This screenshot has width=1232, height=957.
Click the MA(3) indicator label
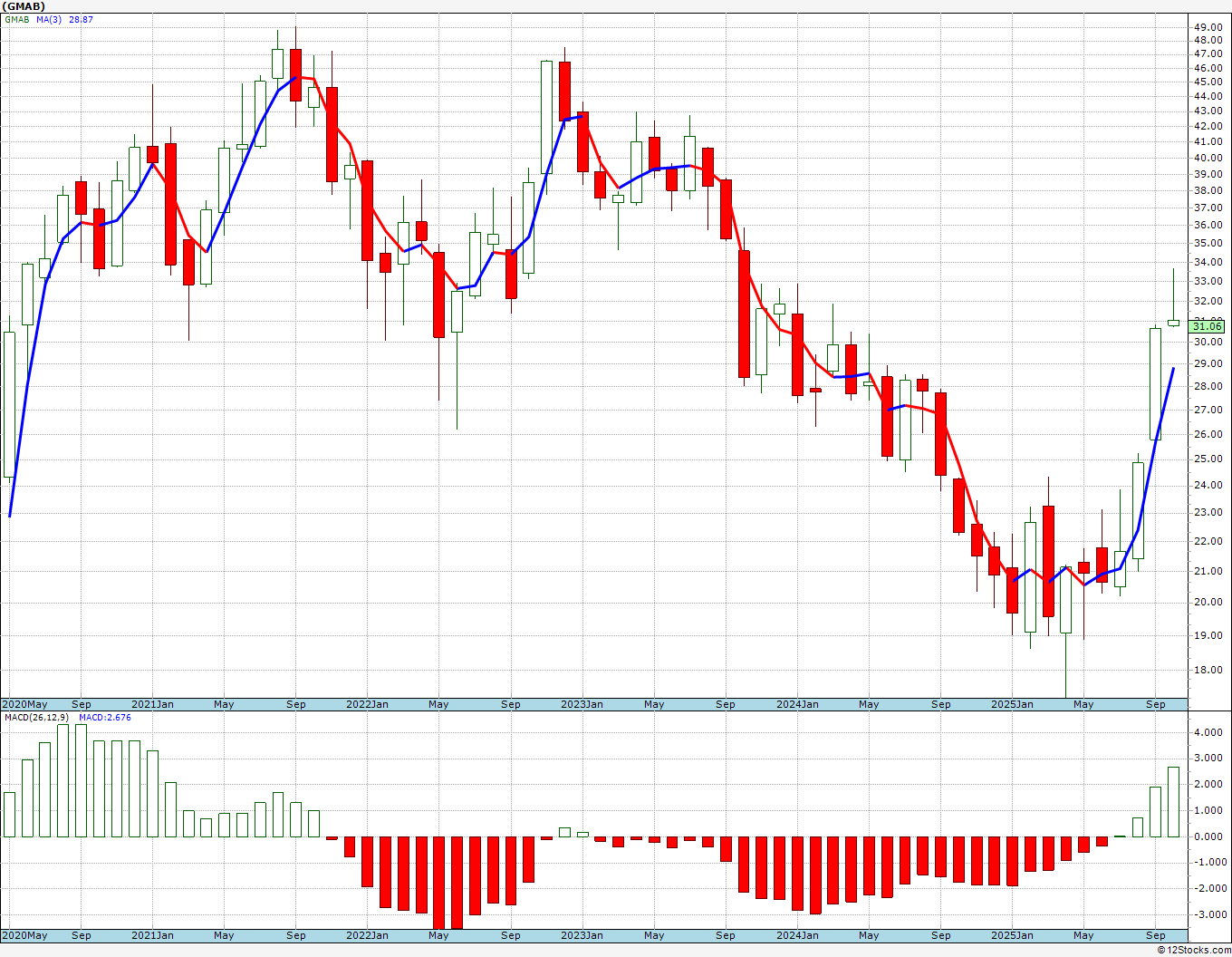[x=49, y=19]
